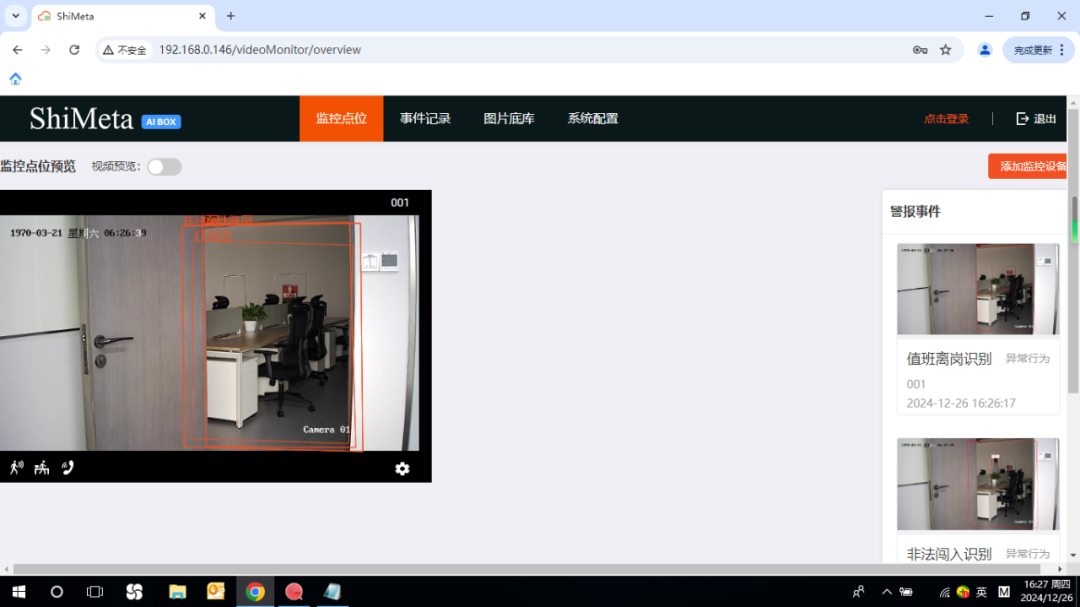Open the 图片底库 tab
The width and height of the screenshot is (1080, 607).
tap(509, 119)
